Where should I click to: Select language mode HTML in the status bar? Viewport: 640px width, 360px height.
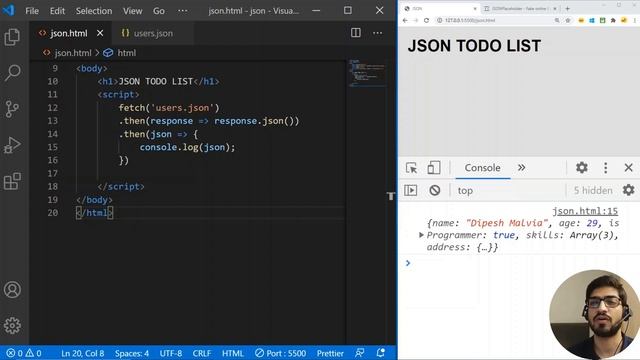[233, 353]
